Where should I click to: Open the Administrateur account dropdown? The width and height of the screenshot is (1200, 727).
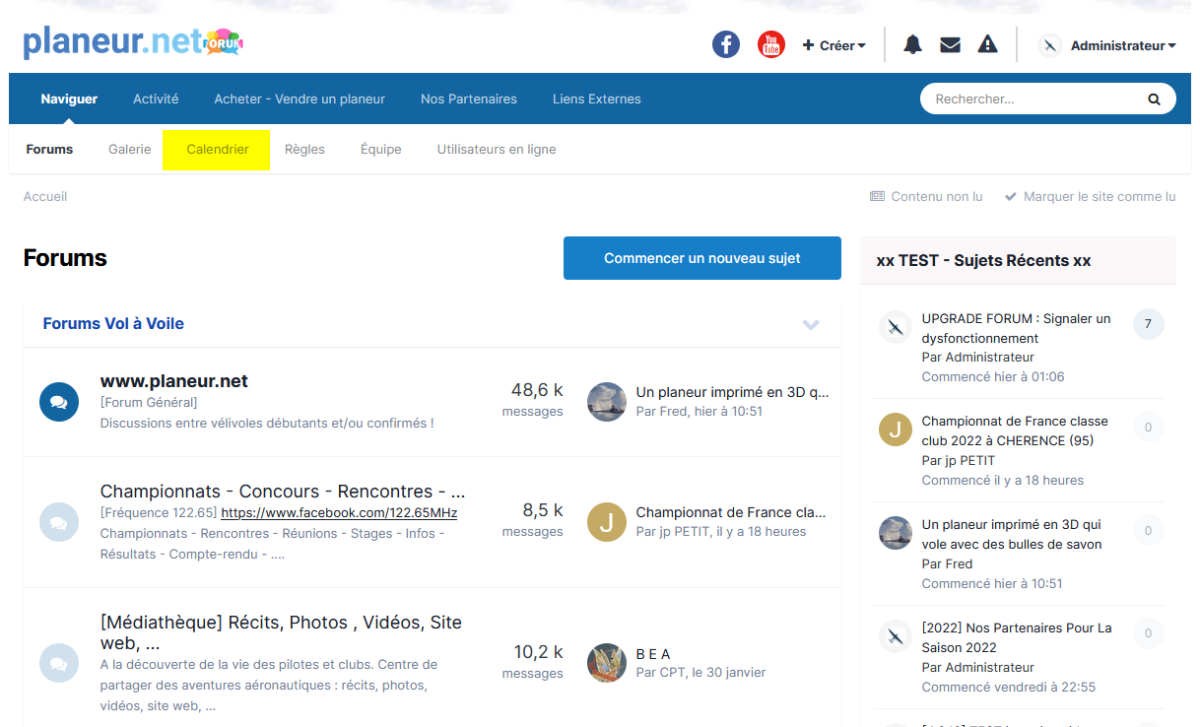point(1123,45)
